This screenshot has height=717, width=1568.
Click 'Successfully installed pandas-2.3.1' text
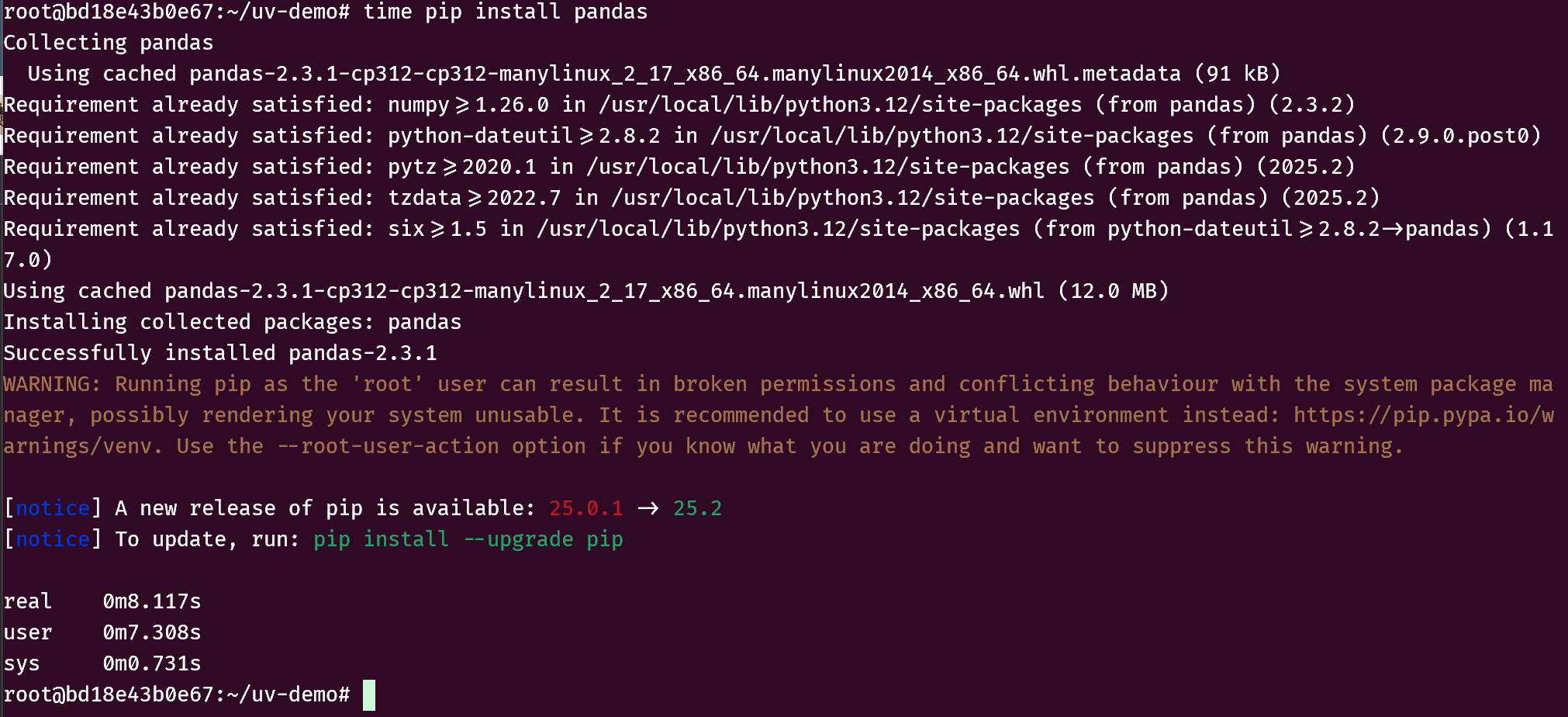[x=220, y=353]
